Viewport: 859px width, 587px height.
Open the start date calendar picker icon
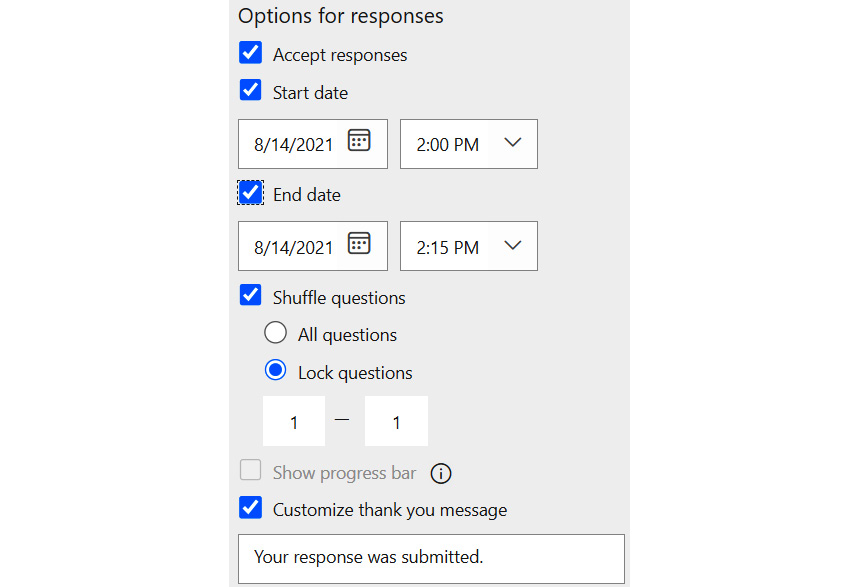tap(359, 140)
